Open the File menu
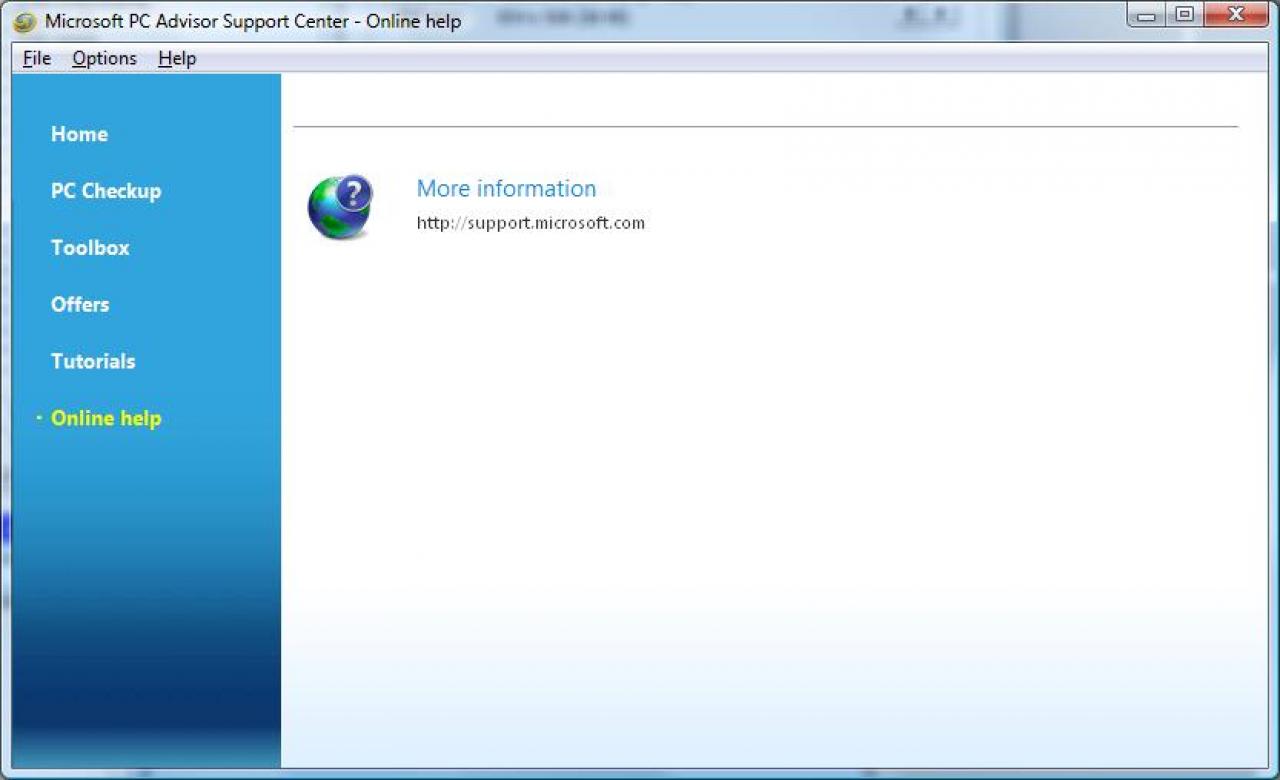Screen dimensions: 1280x780 (x=37, y=58)
